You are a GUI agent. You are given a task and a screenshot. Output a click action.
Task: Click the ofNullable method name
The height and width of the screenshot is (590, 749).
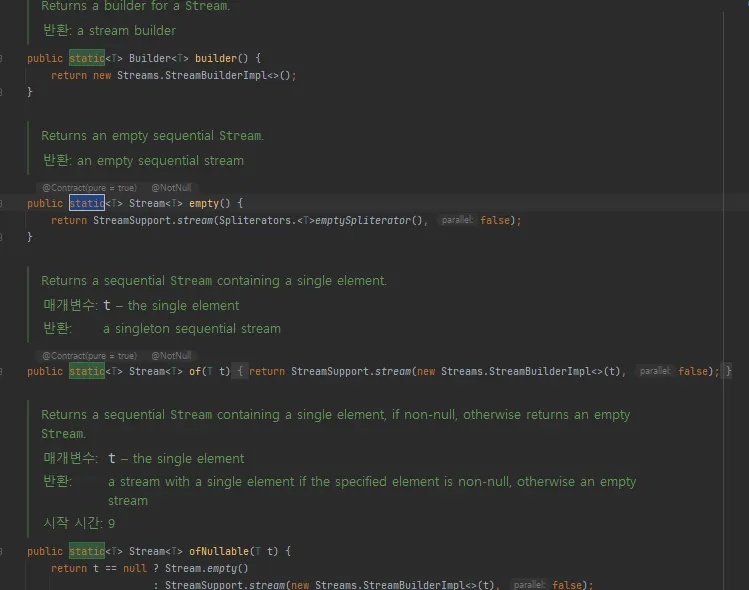point(219,551)
